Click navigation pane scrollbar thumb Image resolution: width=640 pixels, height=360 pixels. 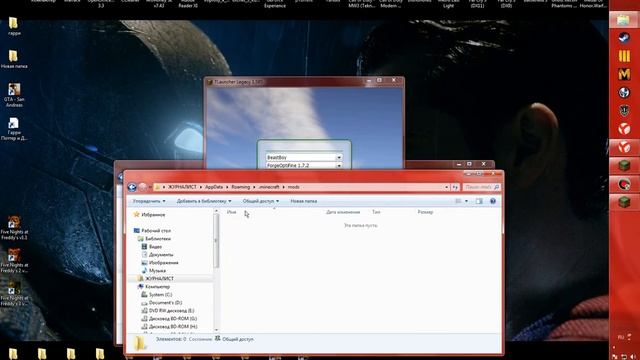216,241
